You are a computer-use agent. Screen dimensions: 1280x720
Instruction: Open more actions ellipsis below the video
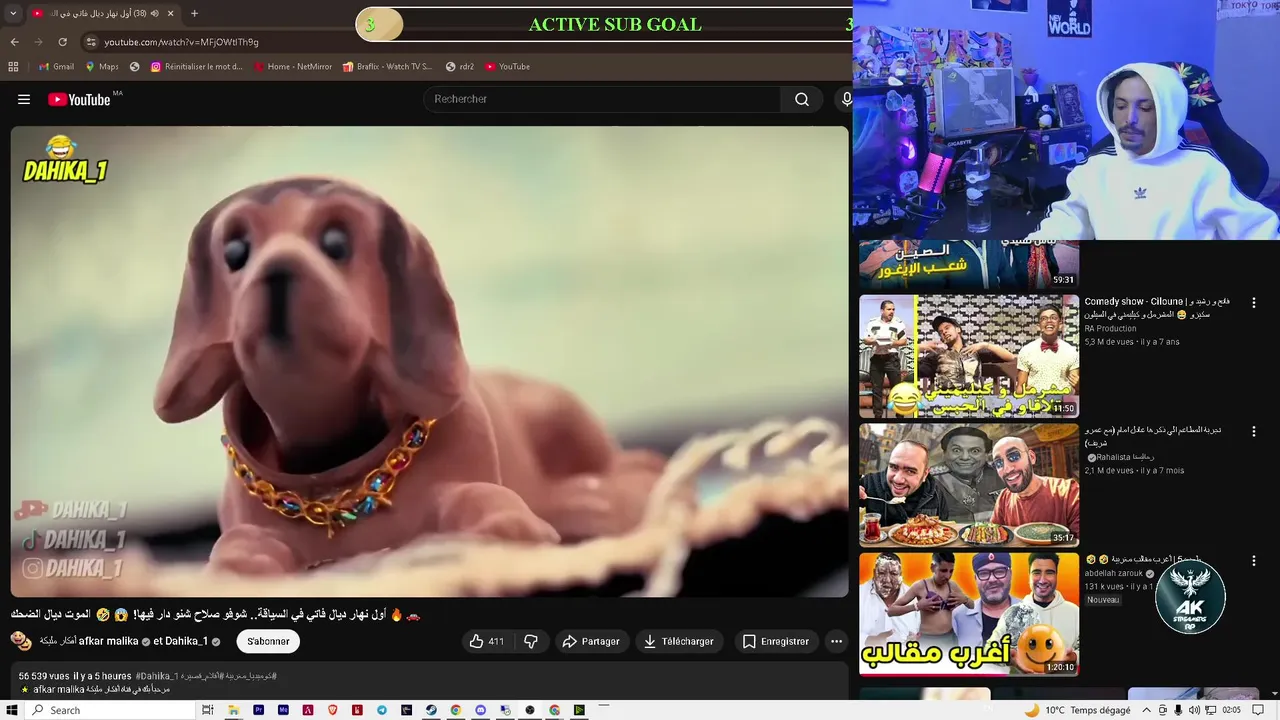[x=836, y=641]
